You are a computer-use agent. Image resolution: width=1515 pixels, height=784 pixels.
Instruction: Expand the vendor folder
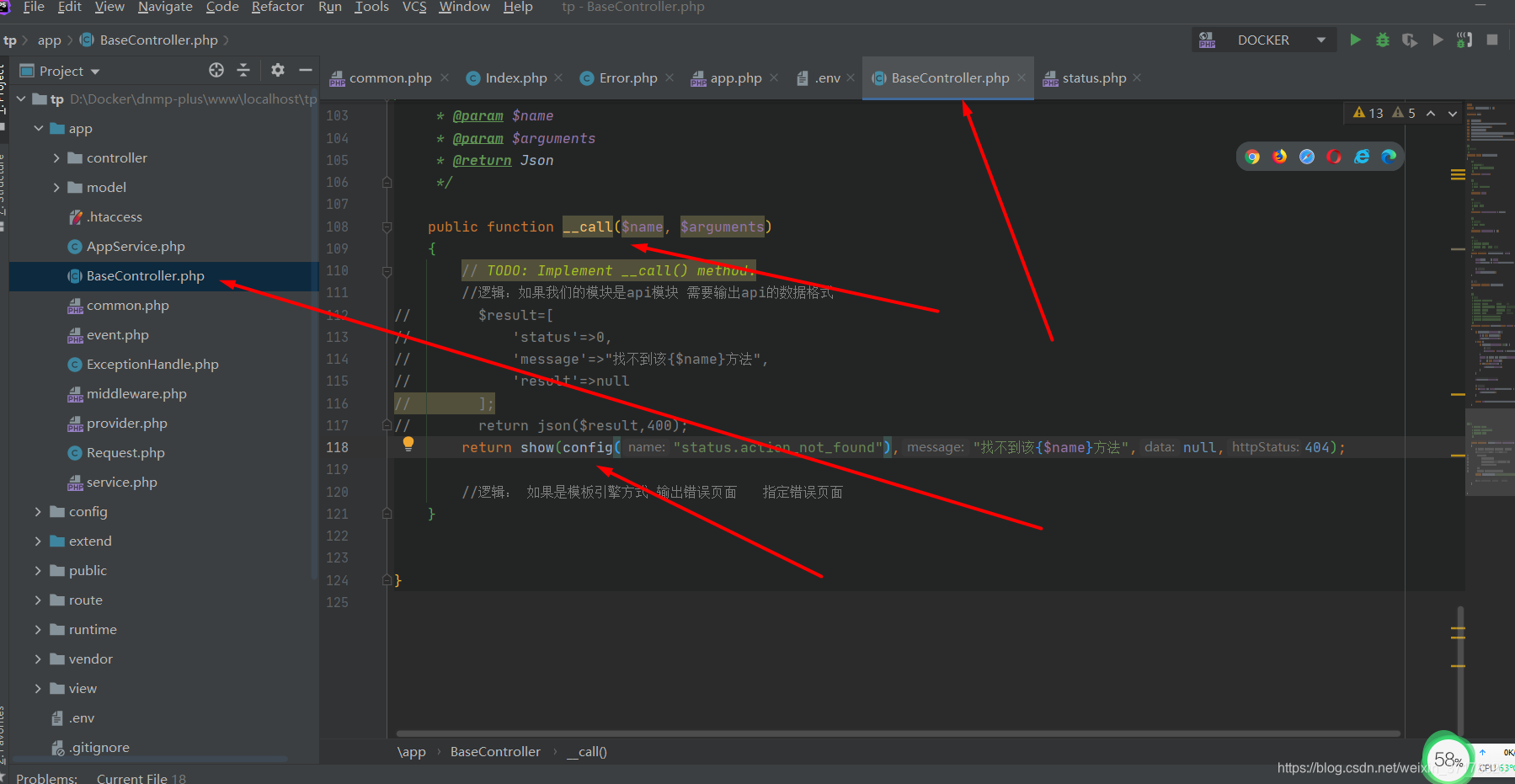[38, 659]
